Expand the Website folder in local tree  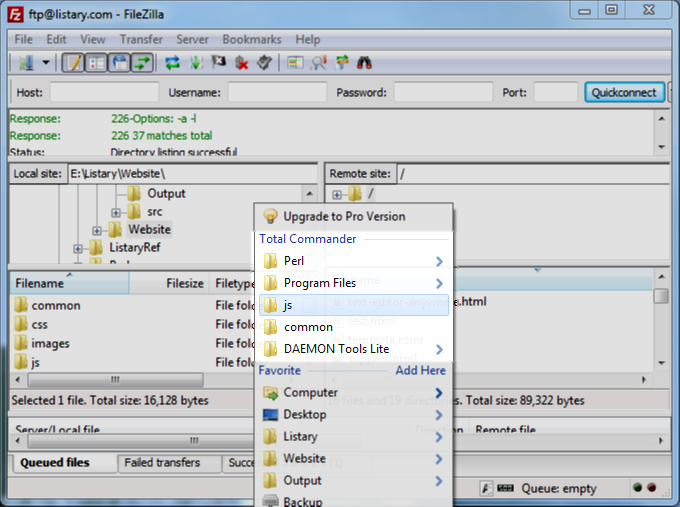pyautogui.click(x=97, y=231)
